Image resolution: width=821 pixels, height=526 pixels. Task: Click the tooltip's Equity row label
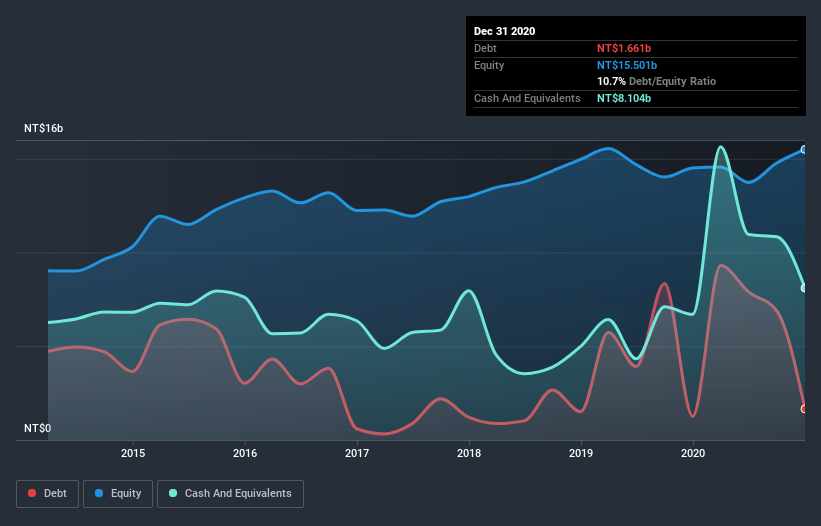pyautogui.click(x=489, y=65)
